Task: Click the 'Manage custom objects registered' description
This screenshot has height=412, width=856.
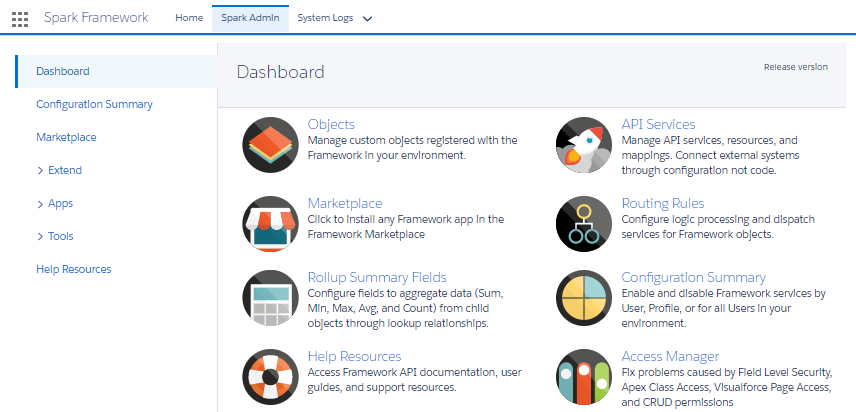Action: pos(413,147)
